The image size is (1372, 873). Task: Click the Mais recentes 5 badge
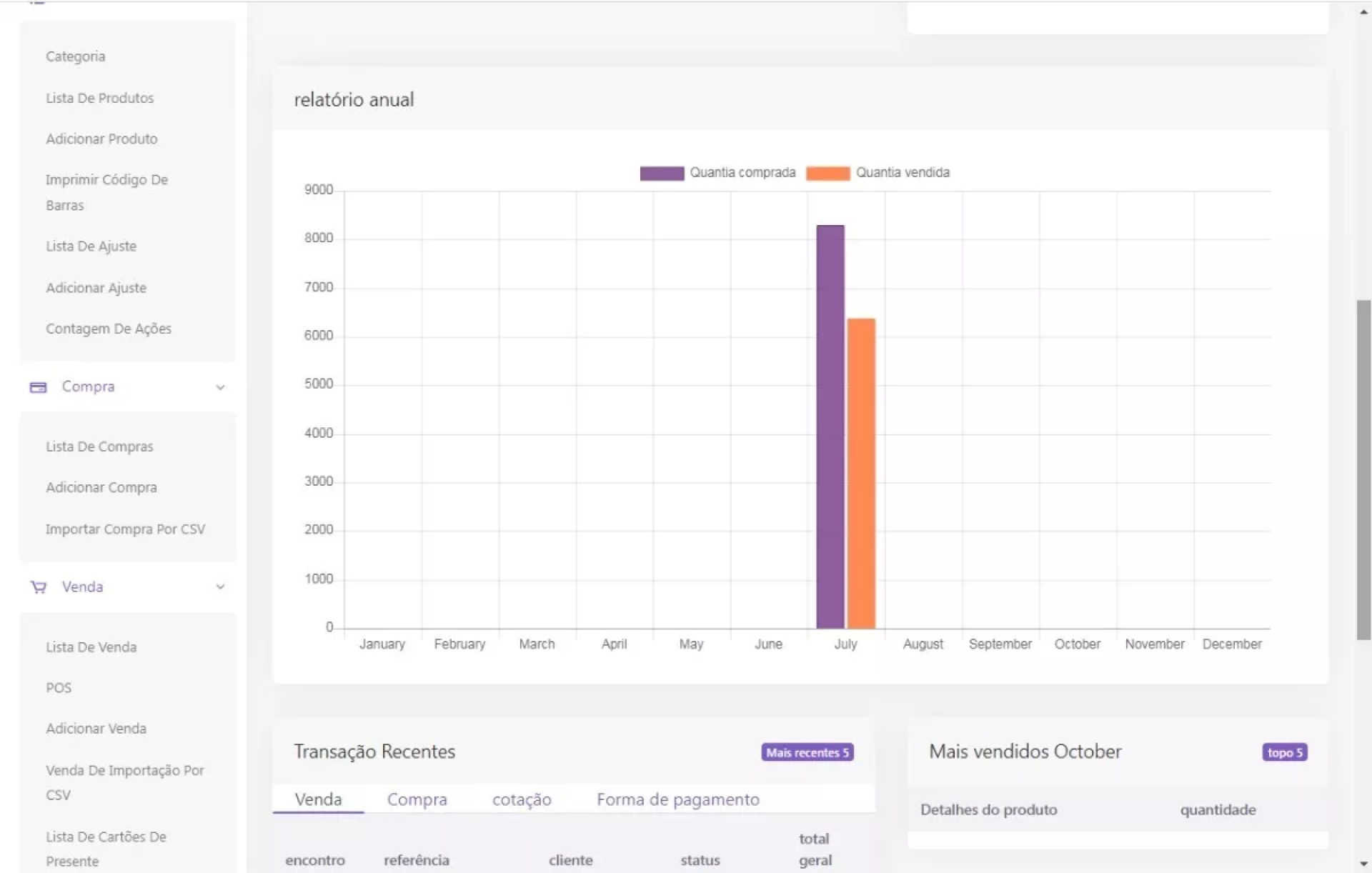point(807,752)
